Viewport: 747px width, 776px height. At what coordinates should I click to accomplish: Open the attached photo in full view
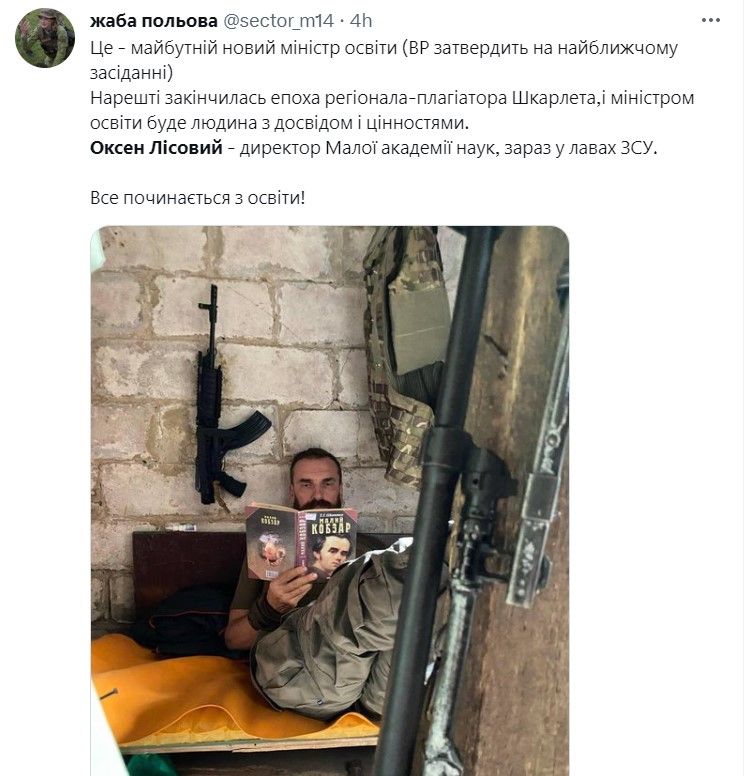coord(330,501)
